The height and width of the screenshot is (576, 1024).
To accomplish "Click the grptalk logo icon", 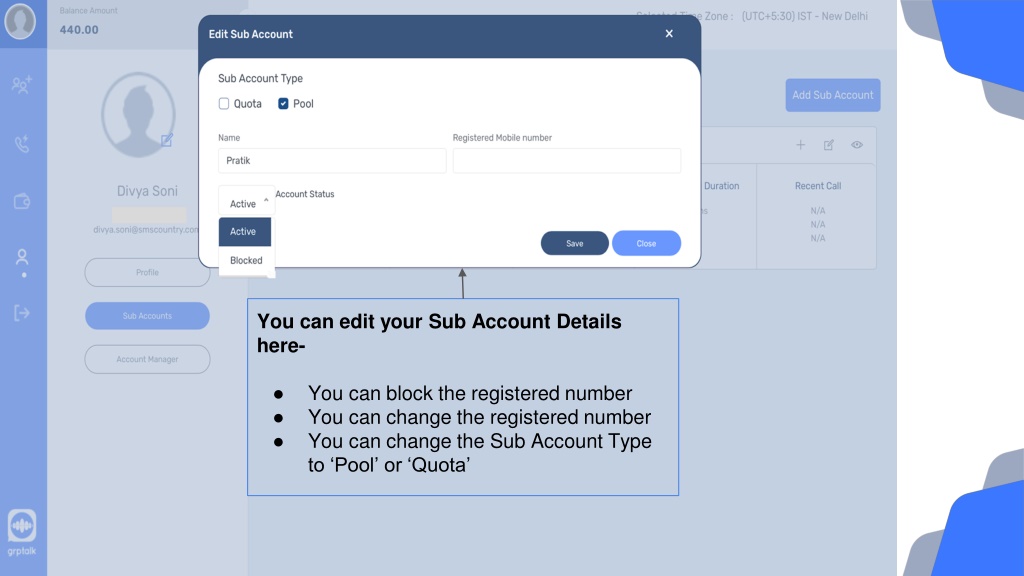I will [x=22, y=526].
